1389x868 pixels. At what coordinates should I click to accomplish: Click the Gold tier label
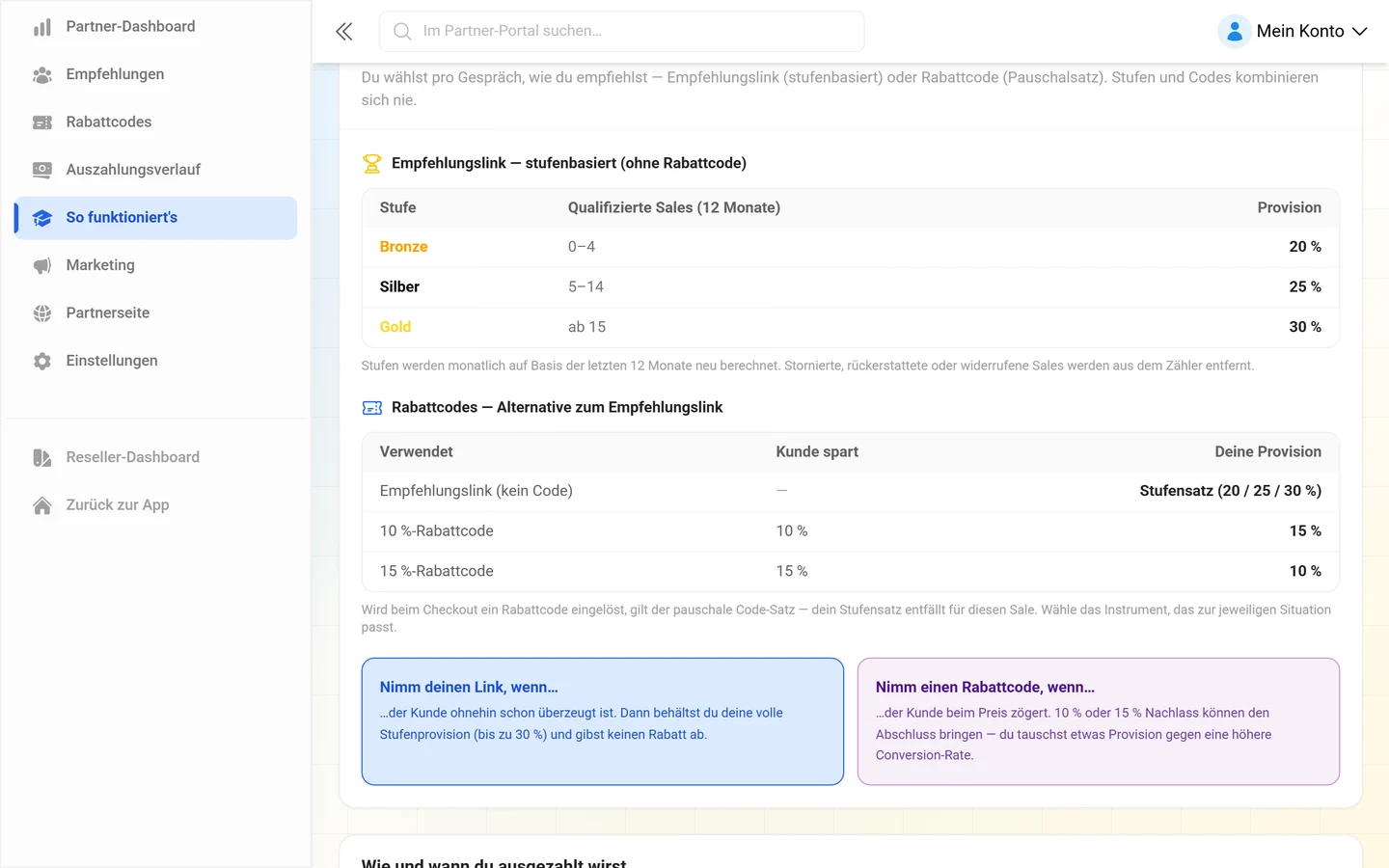[395, 327]
